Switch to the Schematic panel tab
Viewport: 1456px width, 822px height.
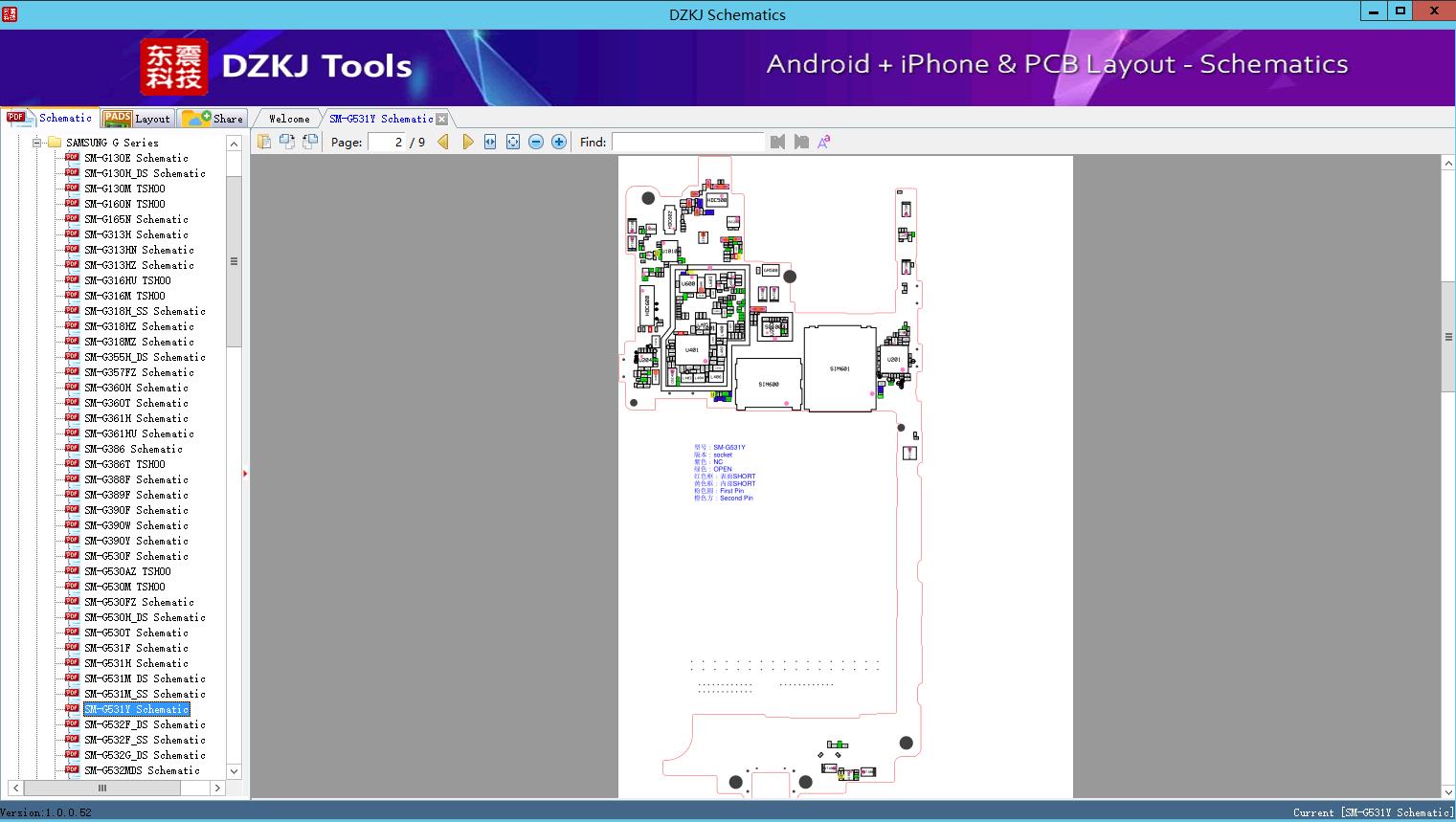[50, 118]
